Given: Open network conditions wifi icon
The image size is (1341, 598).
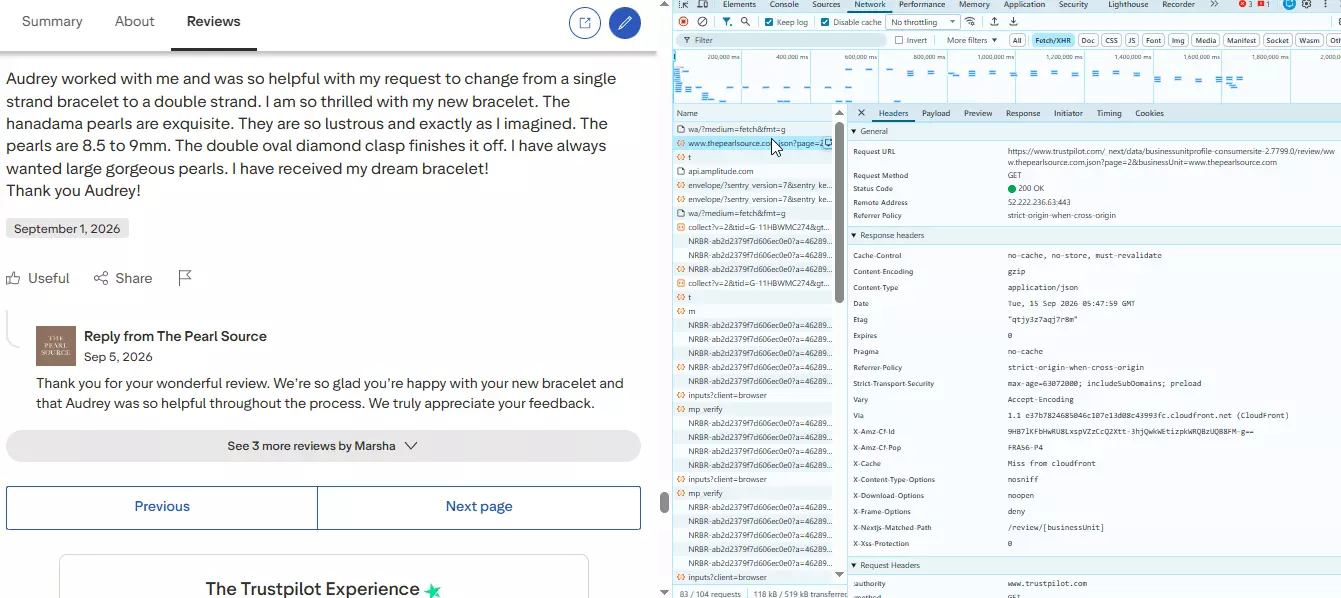Looking at the screenshot, I should 970,22.
